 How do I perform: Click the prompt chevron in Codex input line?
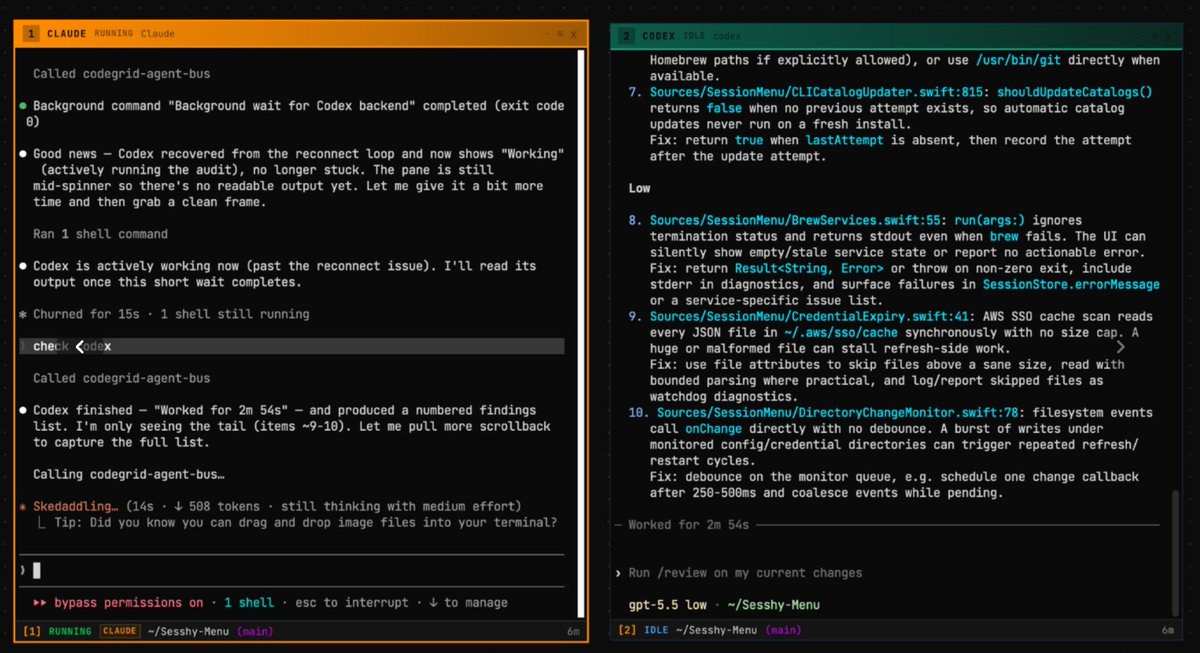click(618, 573)
